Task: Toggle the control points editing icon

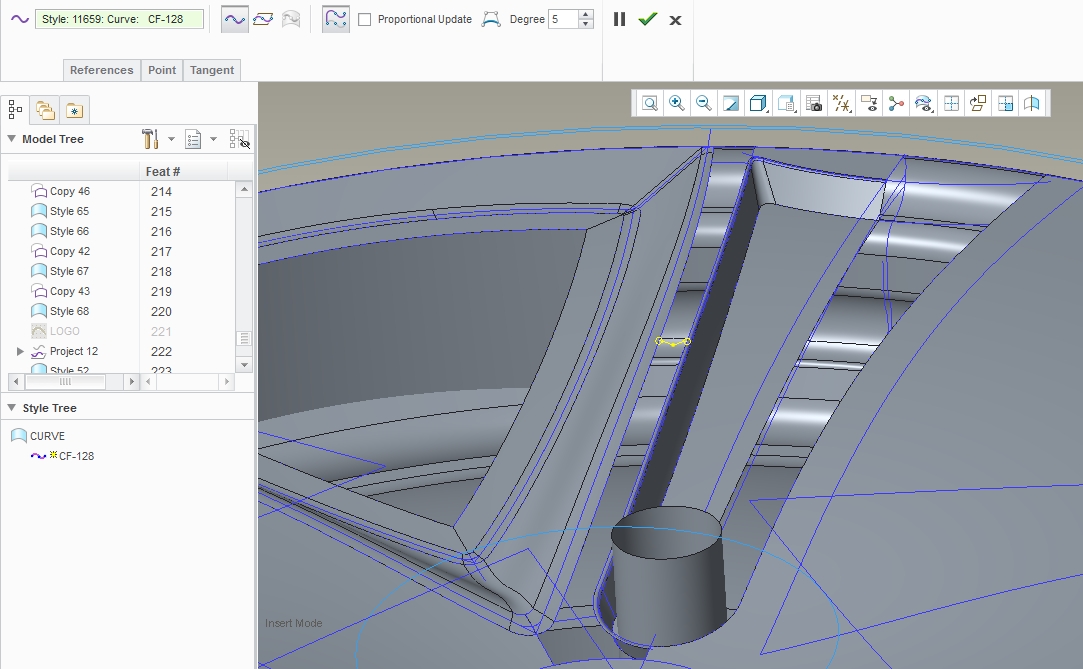Action: (336, 19)
